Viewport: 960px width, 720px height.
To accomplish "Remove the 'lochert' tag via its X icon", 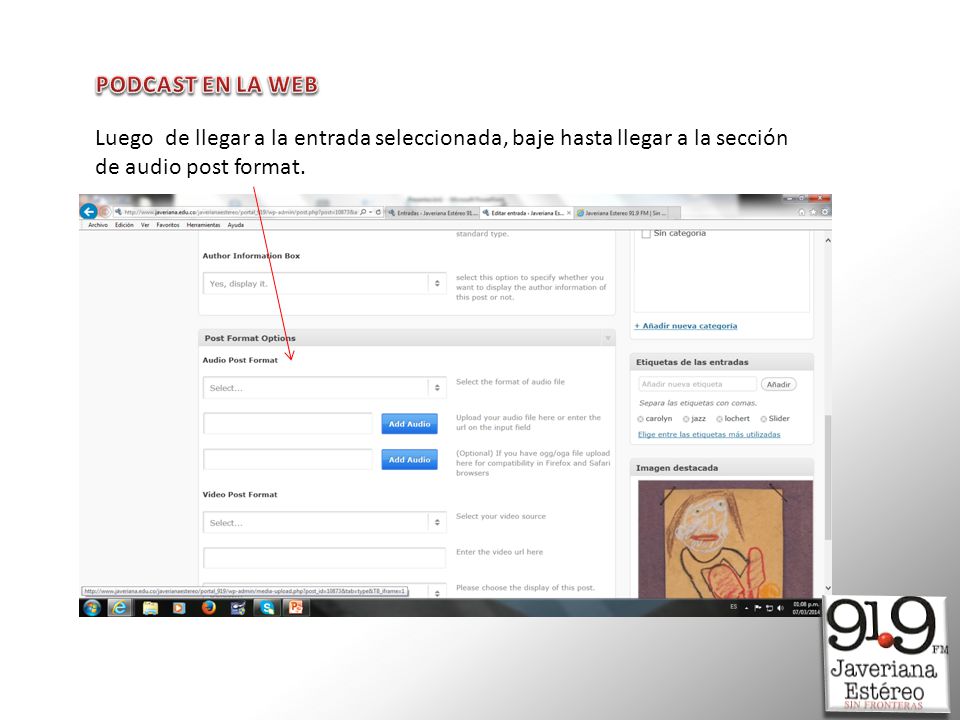I will 719,419.
